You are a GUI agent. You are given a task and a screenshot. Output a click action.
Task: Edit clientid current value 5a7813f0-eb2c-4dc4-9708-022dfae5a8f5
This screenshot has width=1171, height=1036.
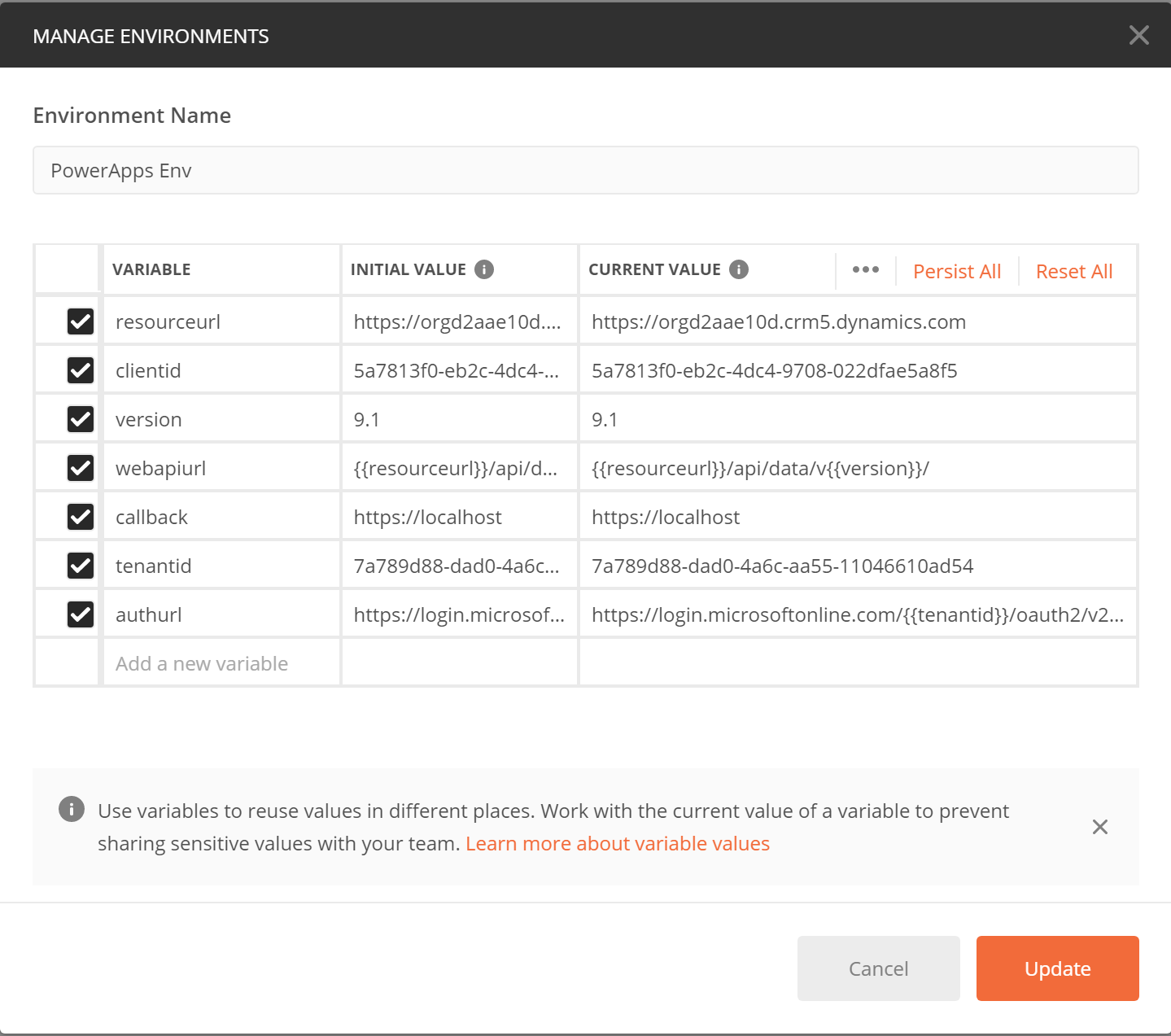tap(858, 370)
